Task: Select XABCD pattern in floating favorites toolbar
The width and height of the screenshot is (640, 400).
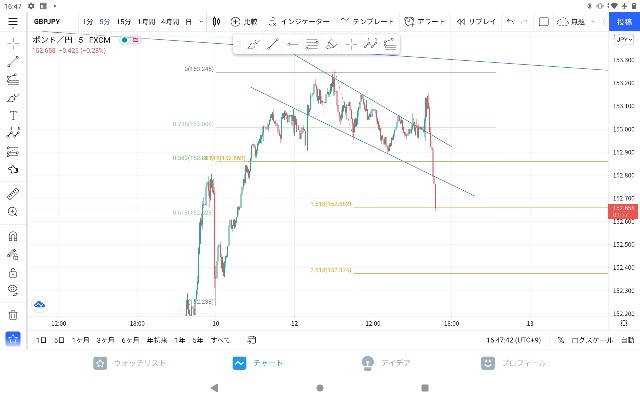Action: (x=371, y=44)
